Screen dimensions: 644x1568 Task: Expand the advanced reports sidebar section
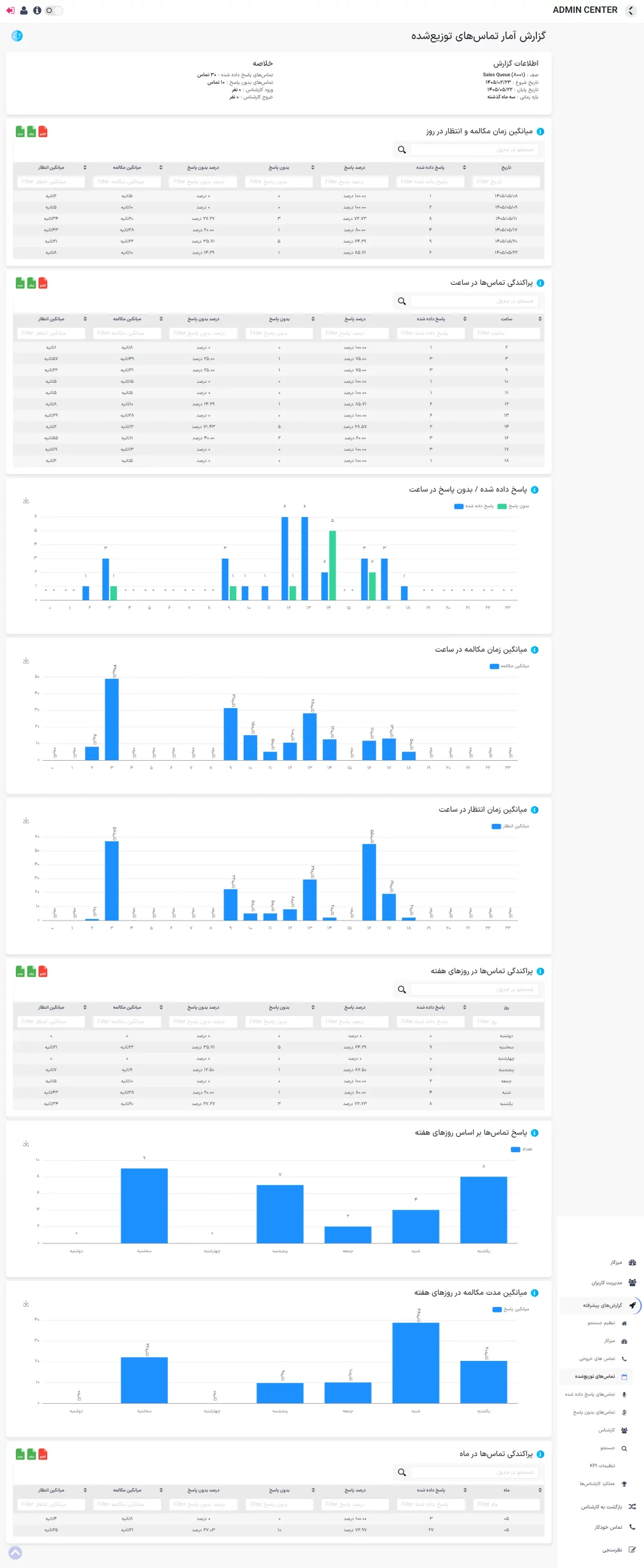pos(600,1305)
